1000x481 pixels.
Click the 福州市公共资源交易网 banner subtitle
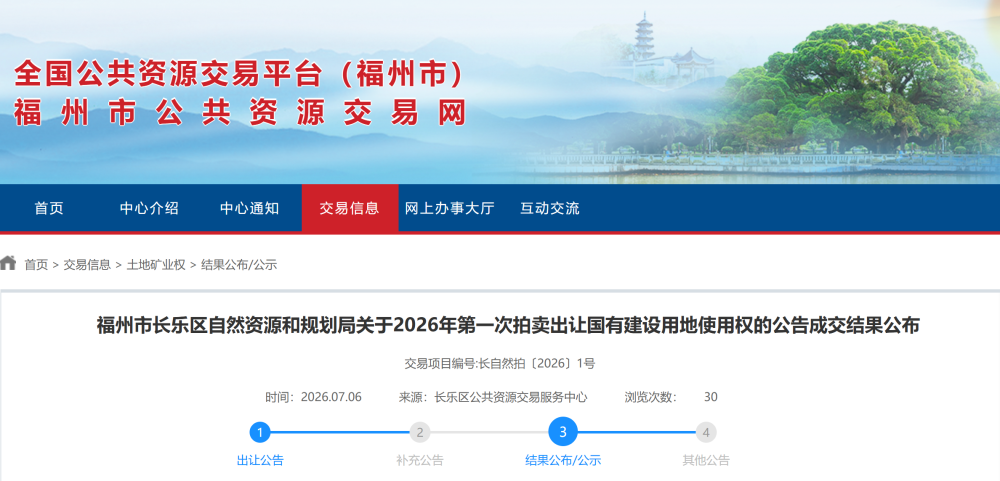(x=240, y=112)
